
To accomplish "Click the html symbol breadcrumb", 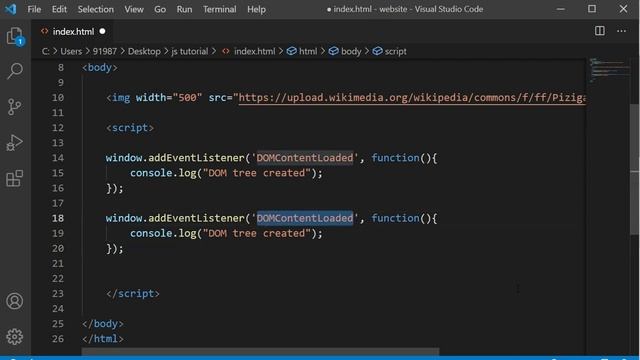I will [x=302, y=51].
